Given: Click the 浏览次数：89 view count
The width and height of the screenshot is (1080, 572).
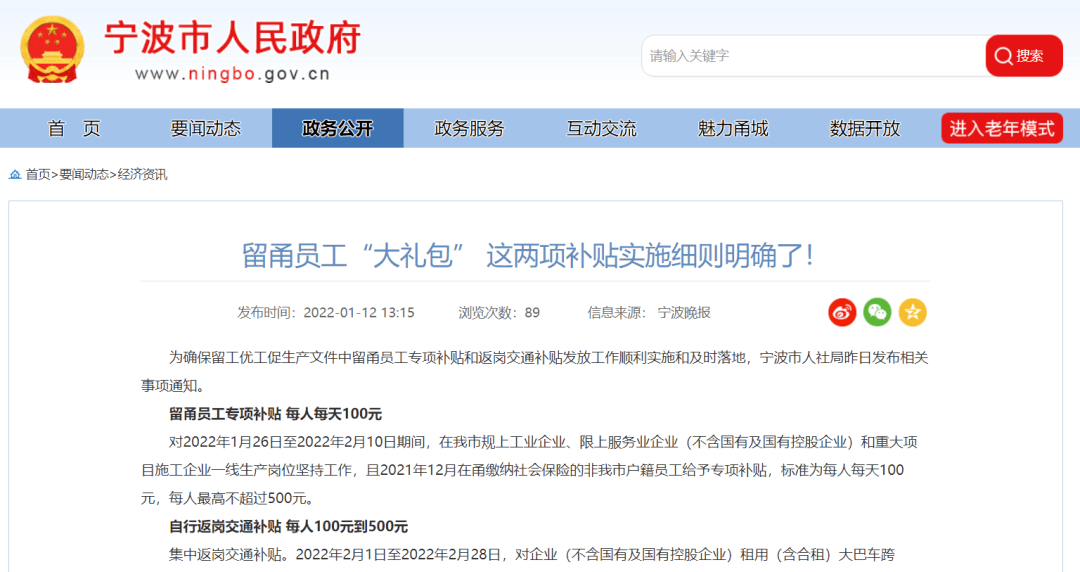Looking at the screenshot, I should tap(499, 313).
